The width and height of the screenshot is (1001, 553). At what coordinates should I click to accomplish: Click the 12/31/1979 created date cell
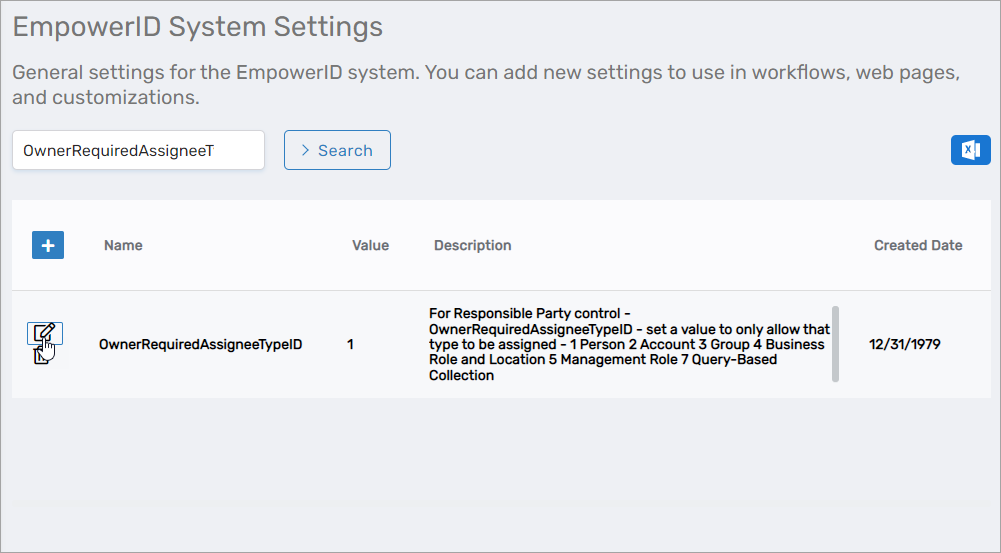(x=904, y=344)
